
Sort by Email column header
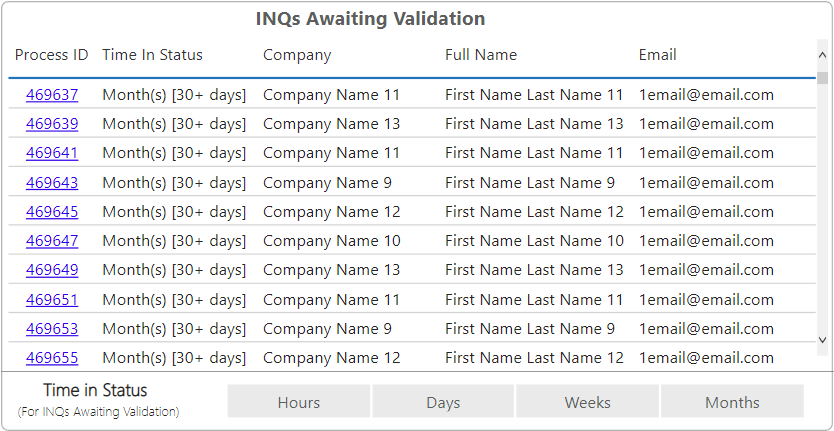[x=657, y=55]
